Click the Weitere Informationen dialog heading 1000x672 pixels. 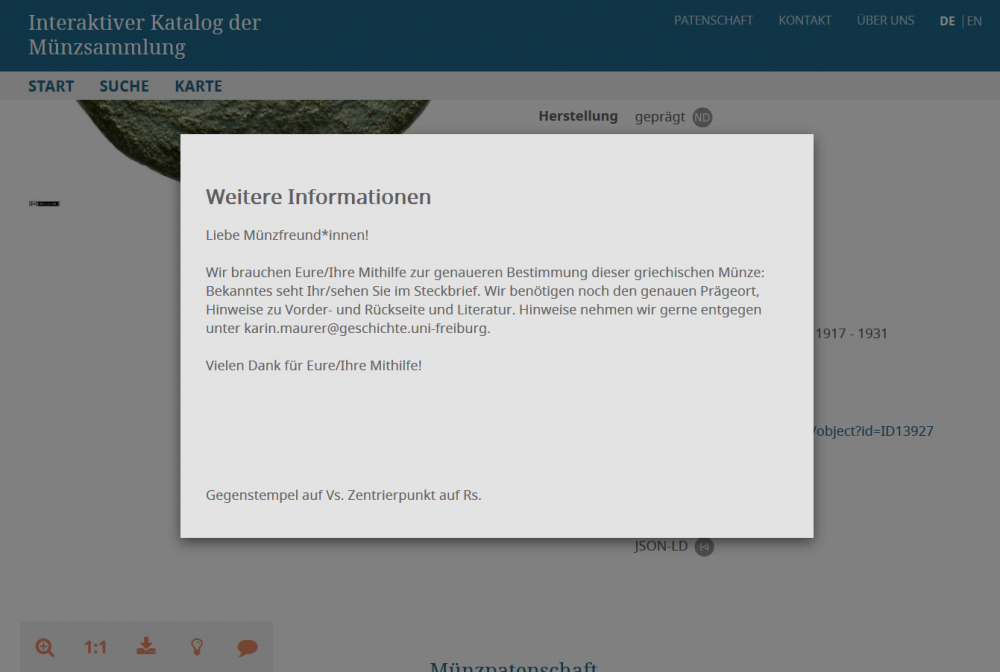pyautogui.click(x=318, y=197)
